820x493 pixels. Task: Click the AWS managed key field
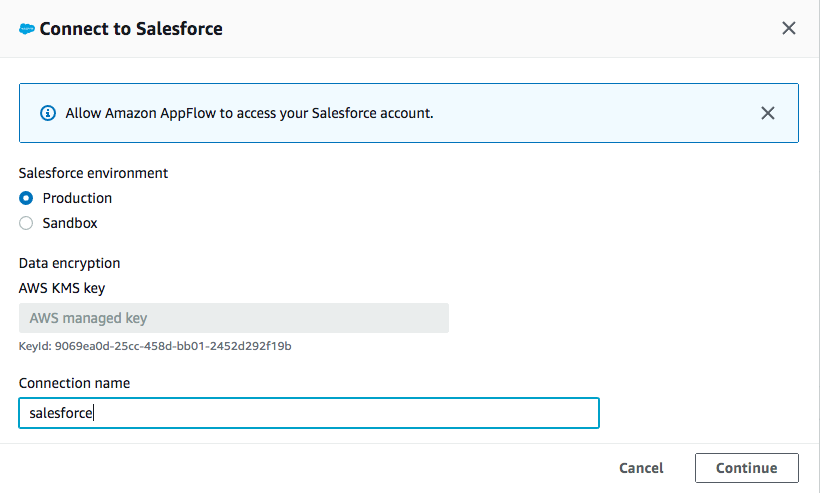tap(233, 318)
